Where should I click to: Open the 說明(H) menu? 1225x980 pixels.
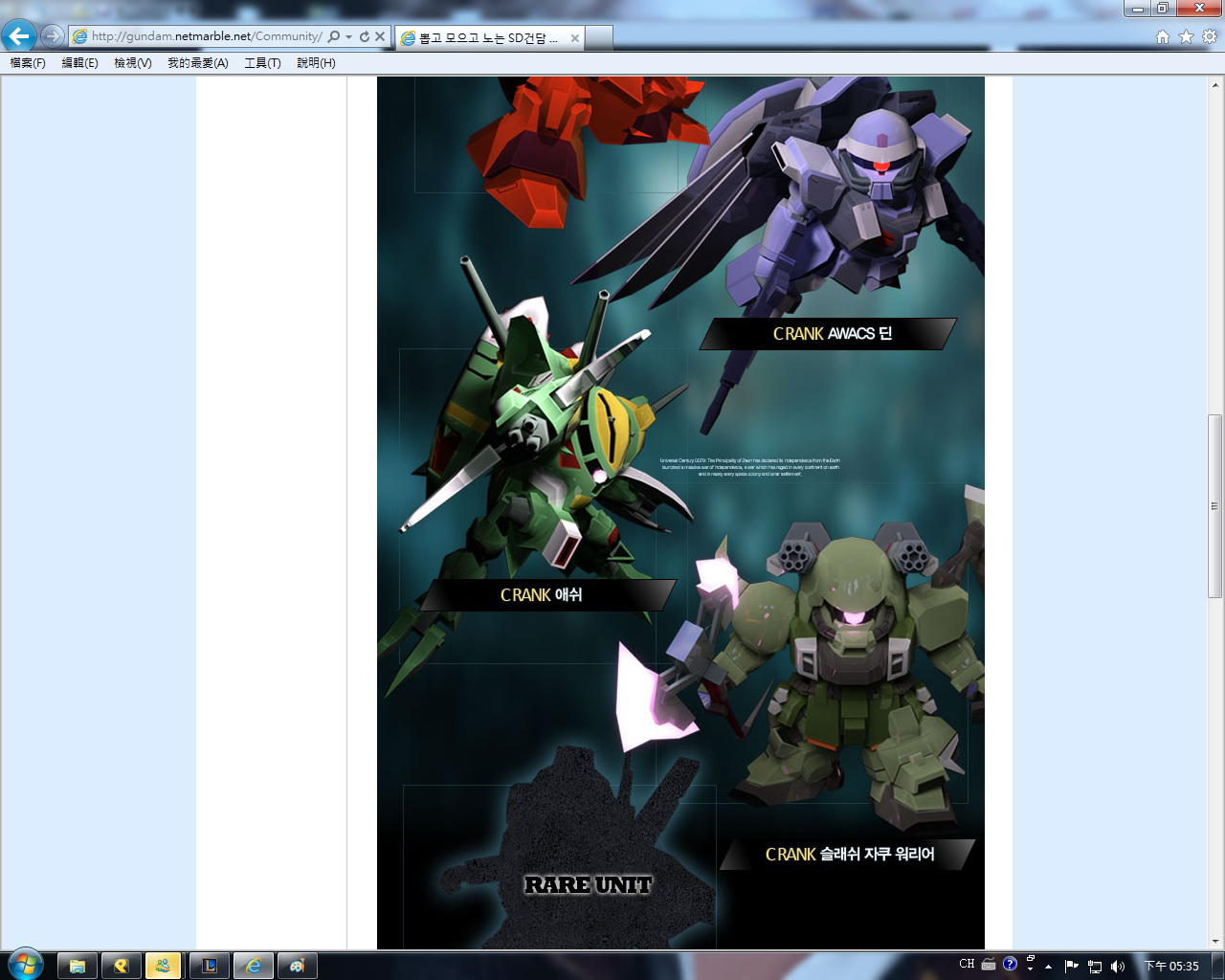(x=316, y=63)
